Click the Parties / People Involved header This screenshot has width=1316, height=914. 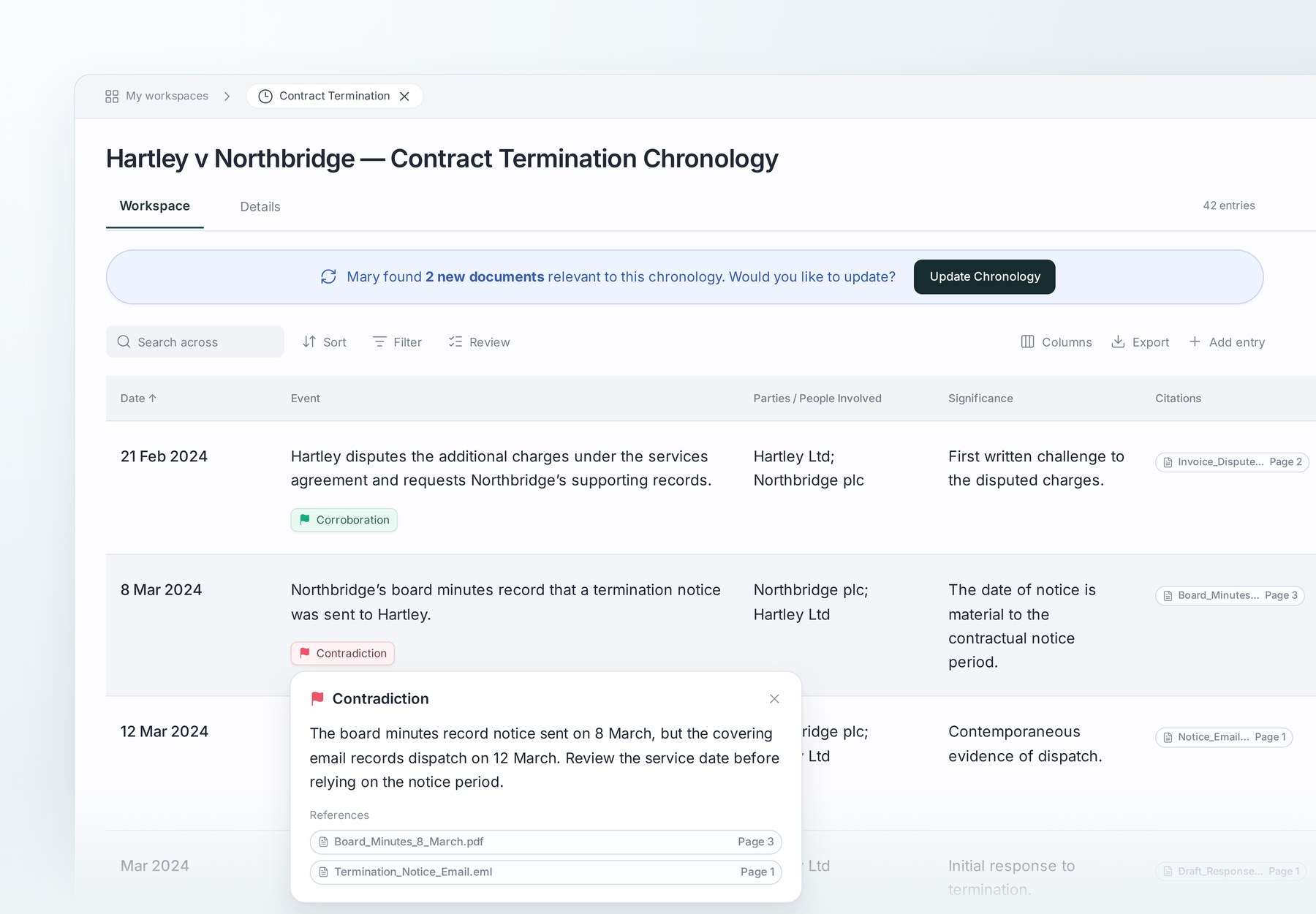point(817,399)
